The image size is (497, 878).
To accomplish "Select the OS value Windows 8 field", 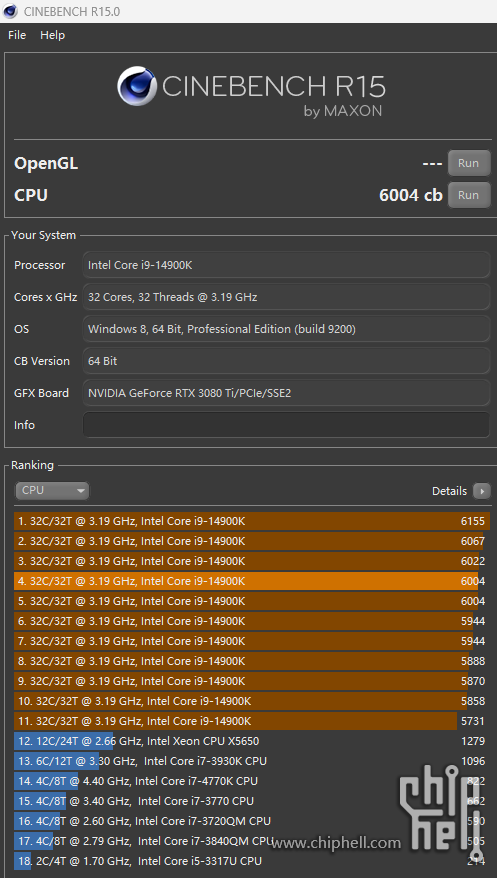I will (x=286, y=329).
